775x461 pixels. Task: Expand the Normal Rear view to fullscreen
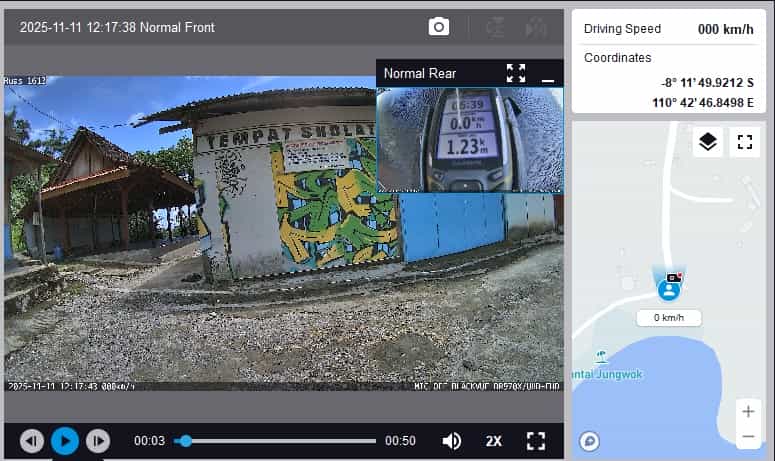pos(516,73)
